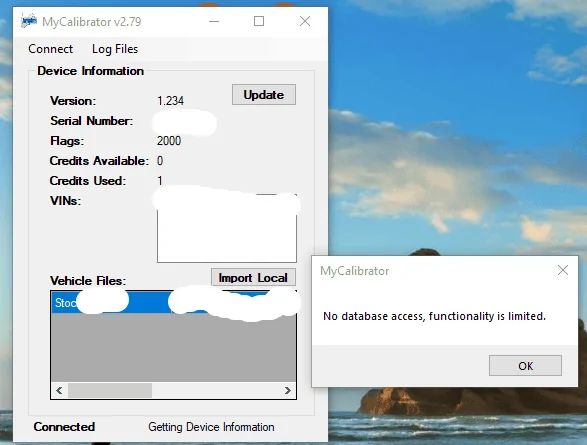The image size is (587, 445).
Task: Maximize the MyCalibrator v2.79 window
Action: pyautogui.click(x=259, y=21)
